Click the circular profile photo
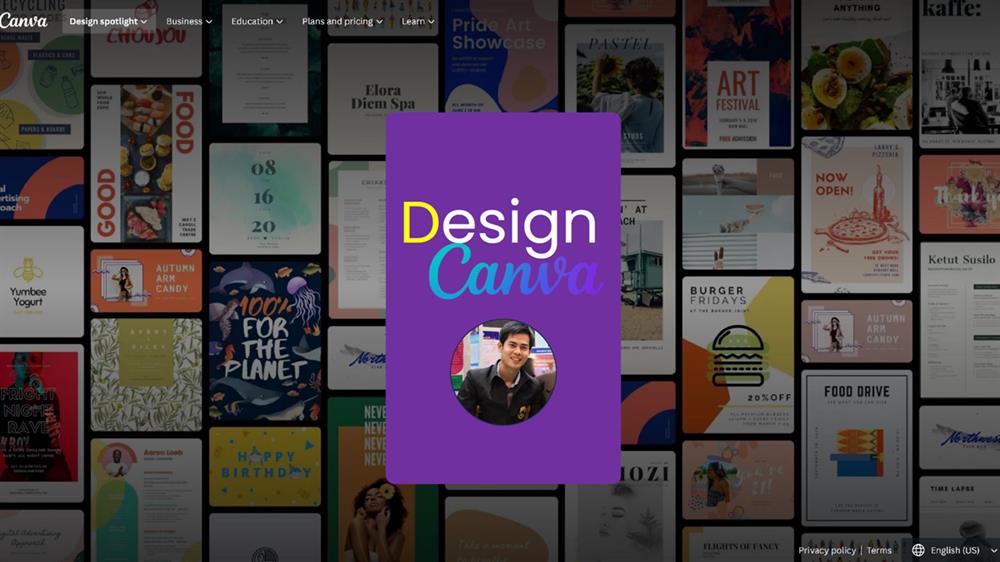The width and height of the screenshot is (1000, 562). [503, 372]
